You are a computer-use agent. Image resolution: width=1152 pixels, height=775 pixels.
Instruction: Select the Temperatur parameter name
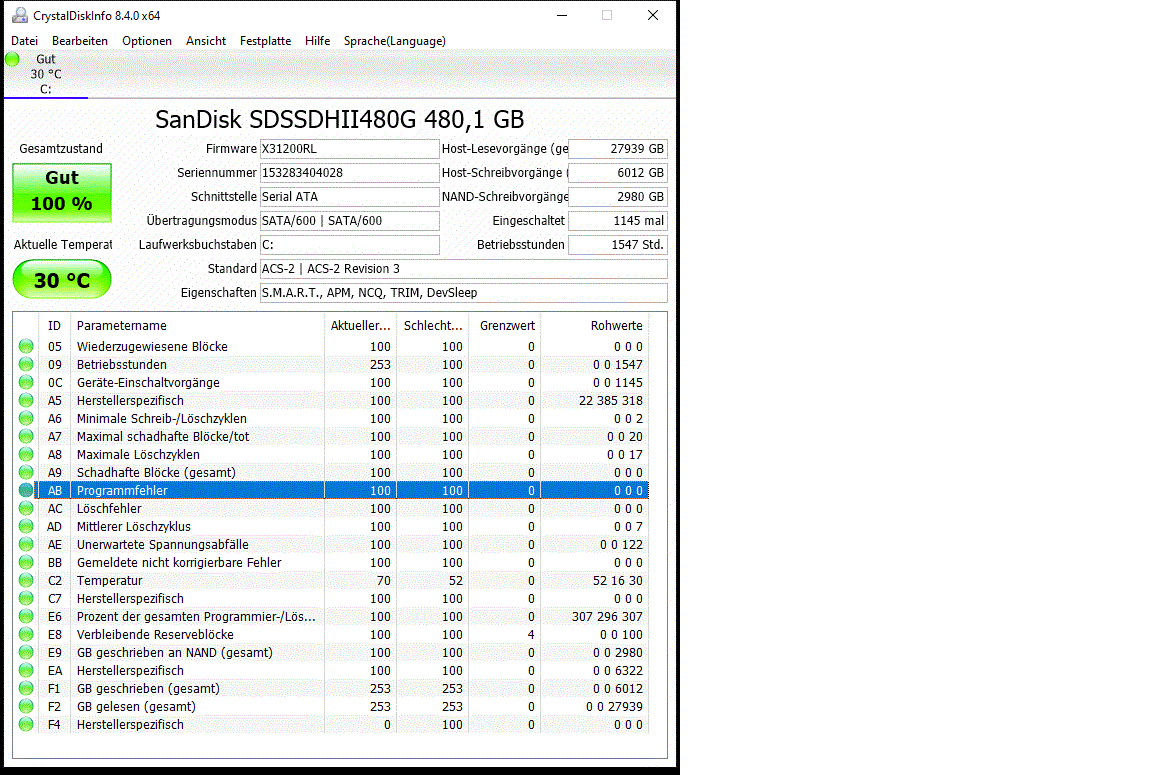(109, 580)
